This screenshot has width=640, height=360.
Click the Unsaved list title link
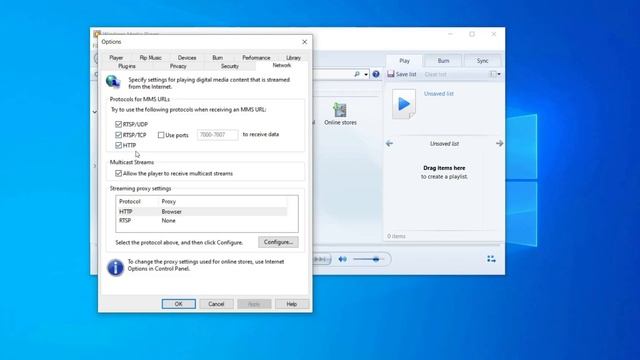tap(439, 94)
